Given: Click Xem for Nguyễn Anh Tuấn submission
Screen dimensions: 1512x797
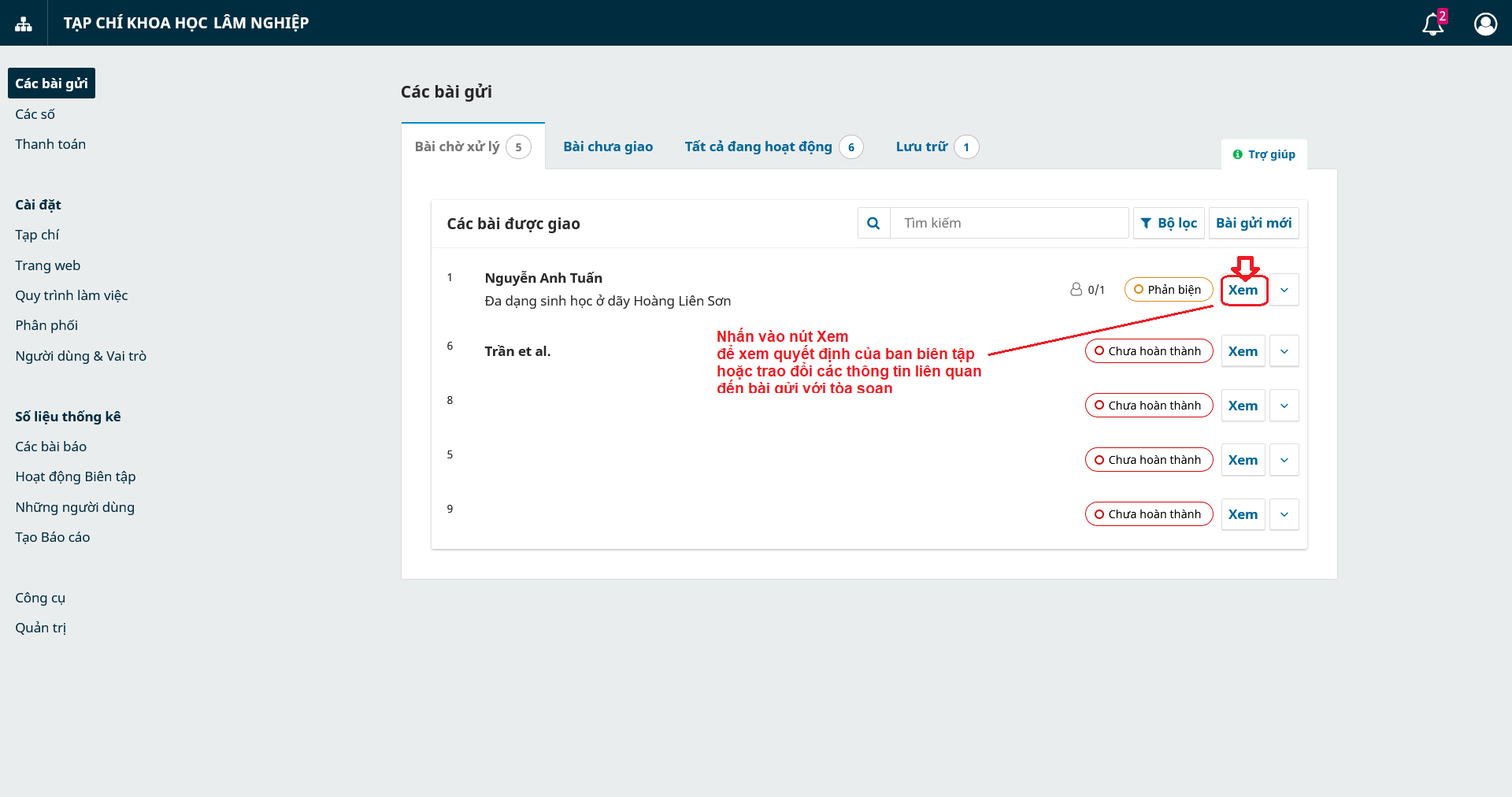Looking at the screenshot, I should 1243,290.
